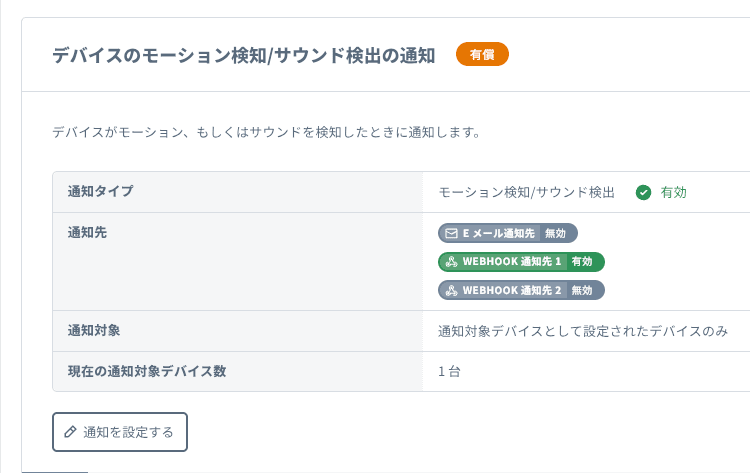750x473 pixels.
Task: Click the heading デバイスのモーション検知/サウンド検出の通知
Action: tap(244, 55)
